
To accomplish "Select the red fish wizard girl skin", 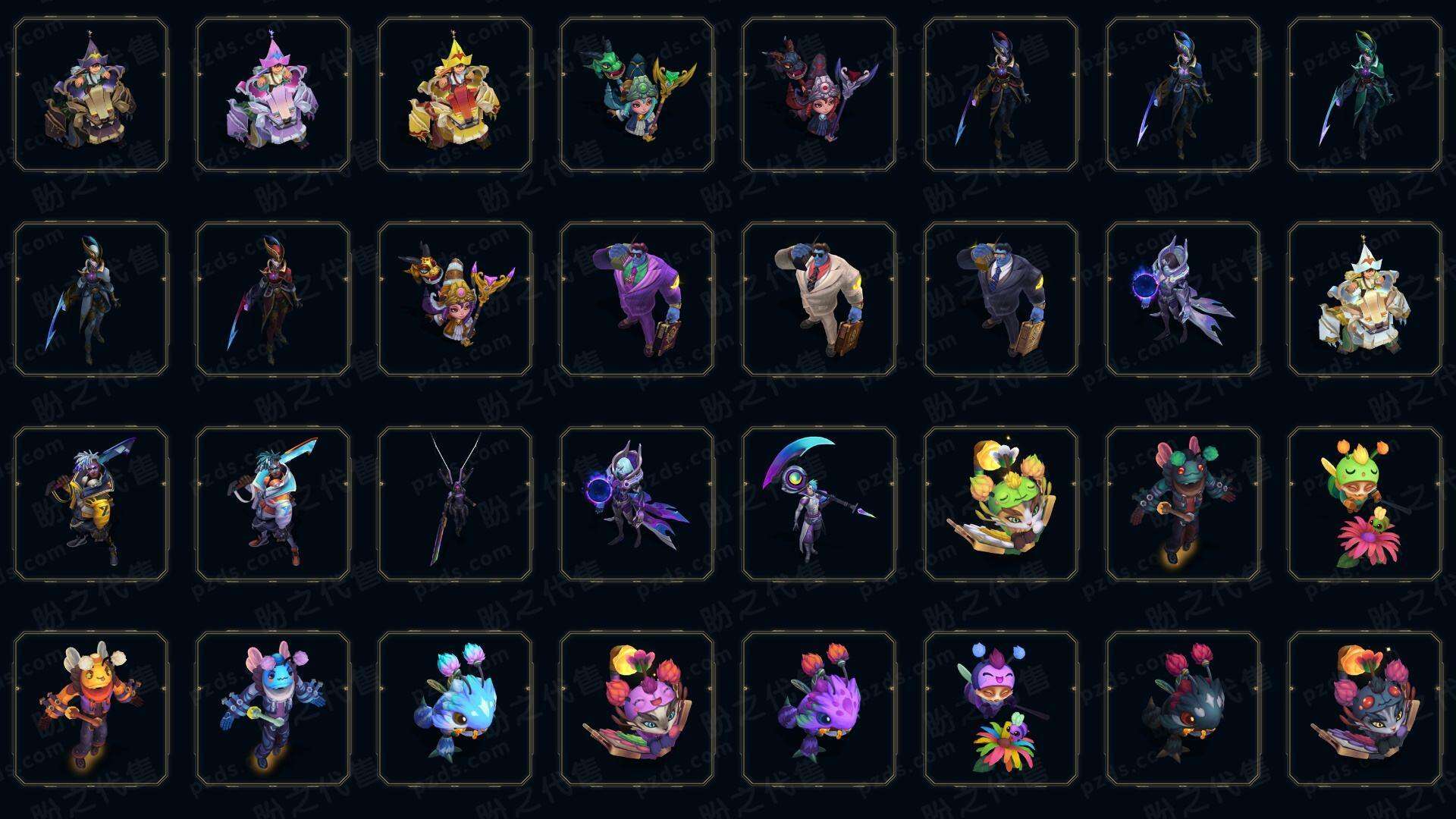I will pos(819,95).
